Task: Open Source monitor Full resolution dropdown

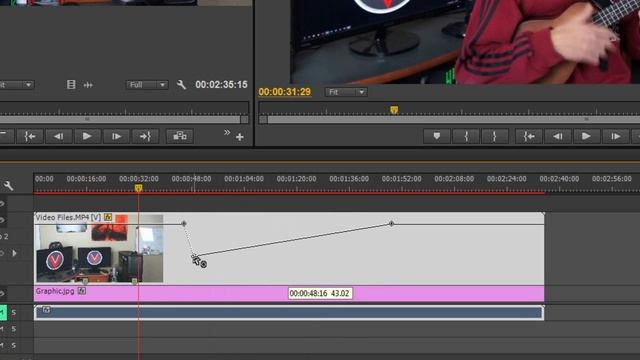Action: pos(147,85)
